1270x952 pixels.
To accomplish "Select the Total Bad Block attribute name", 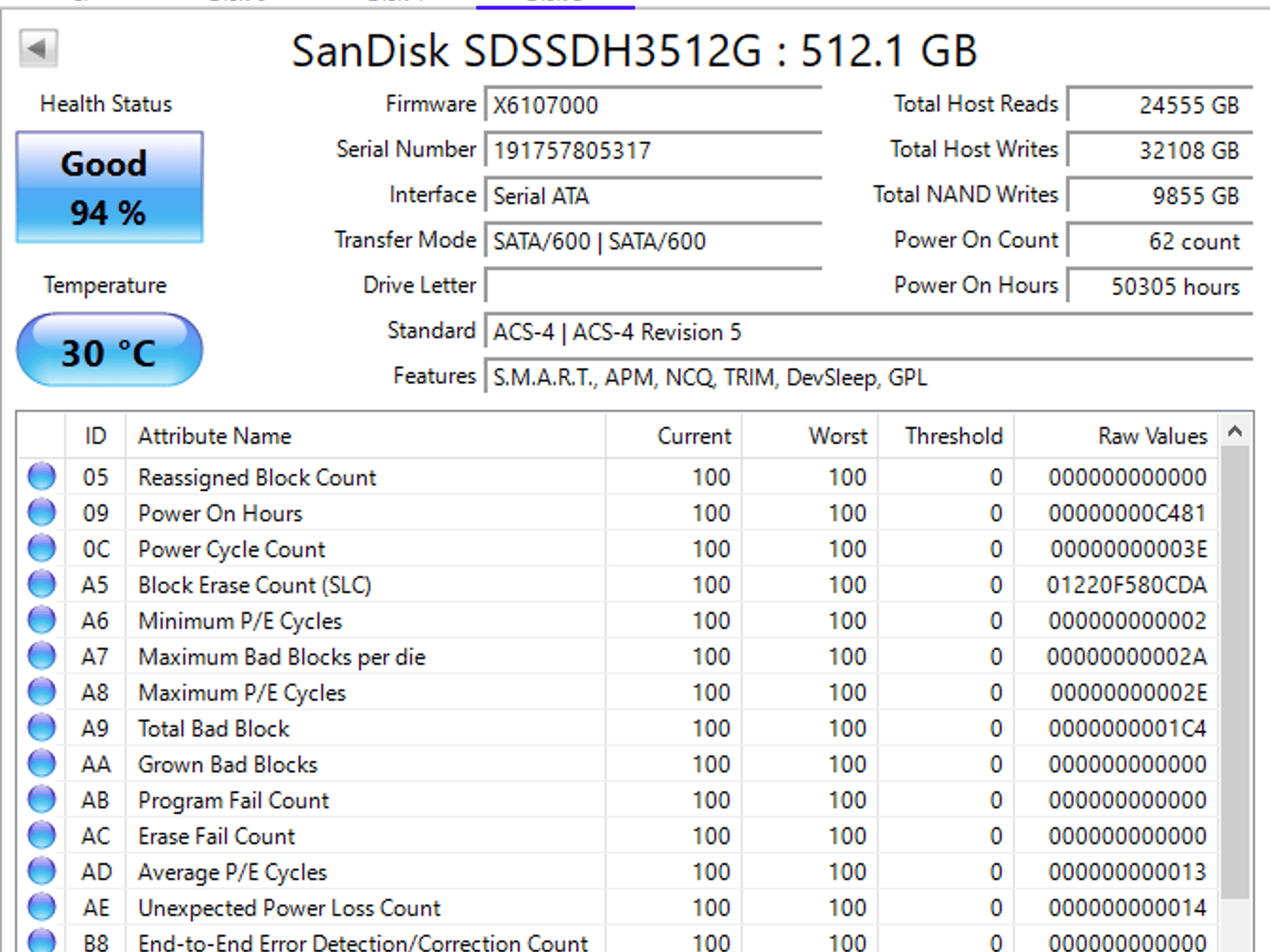I will point(213,728).
